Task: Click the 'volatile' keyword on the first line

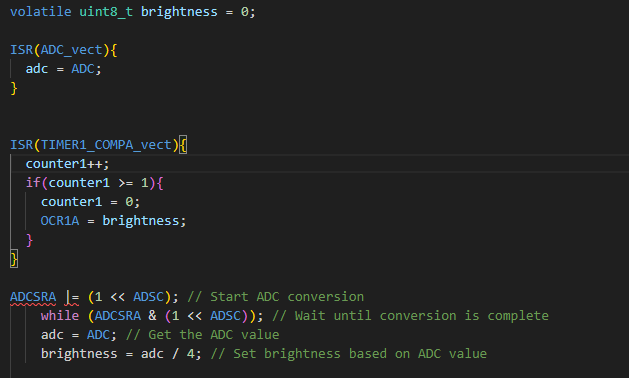Action: click(x=41, y=12)
